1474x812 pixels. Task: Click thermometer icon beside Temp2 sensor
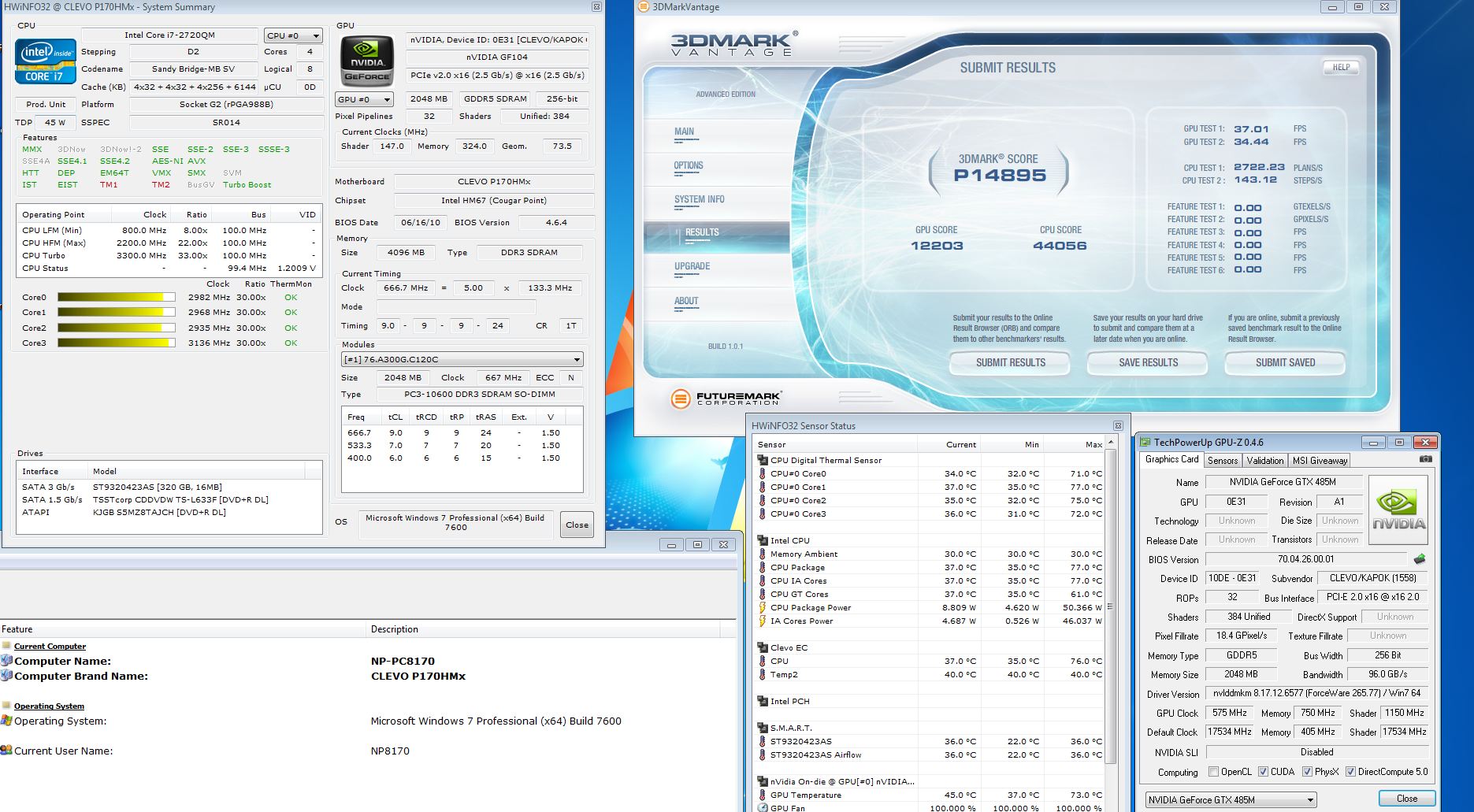pyautogui.click(x=763, y=675)
